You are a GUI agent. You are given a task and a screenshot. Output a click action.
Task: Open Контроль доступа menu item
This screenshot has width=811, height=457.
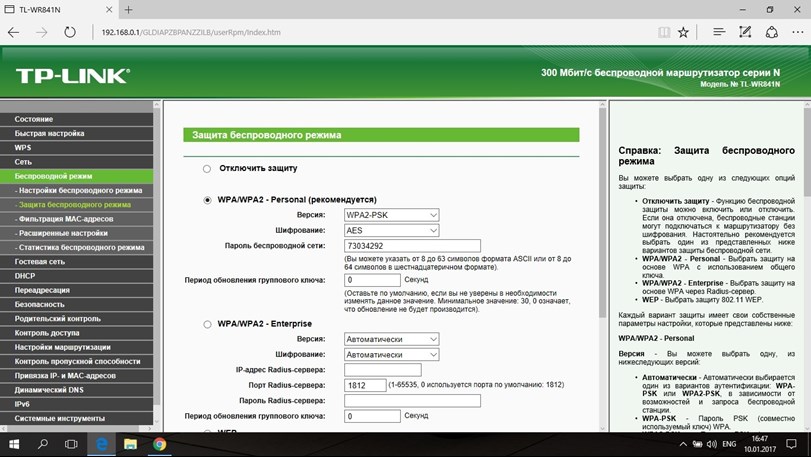pyautogui.click(x=77, y=333)
